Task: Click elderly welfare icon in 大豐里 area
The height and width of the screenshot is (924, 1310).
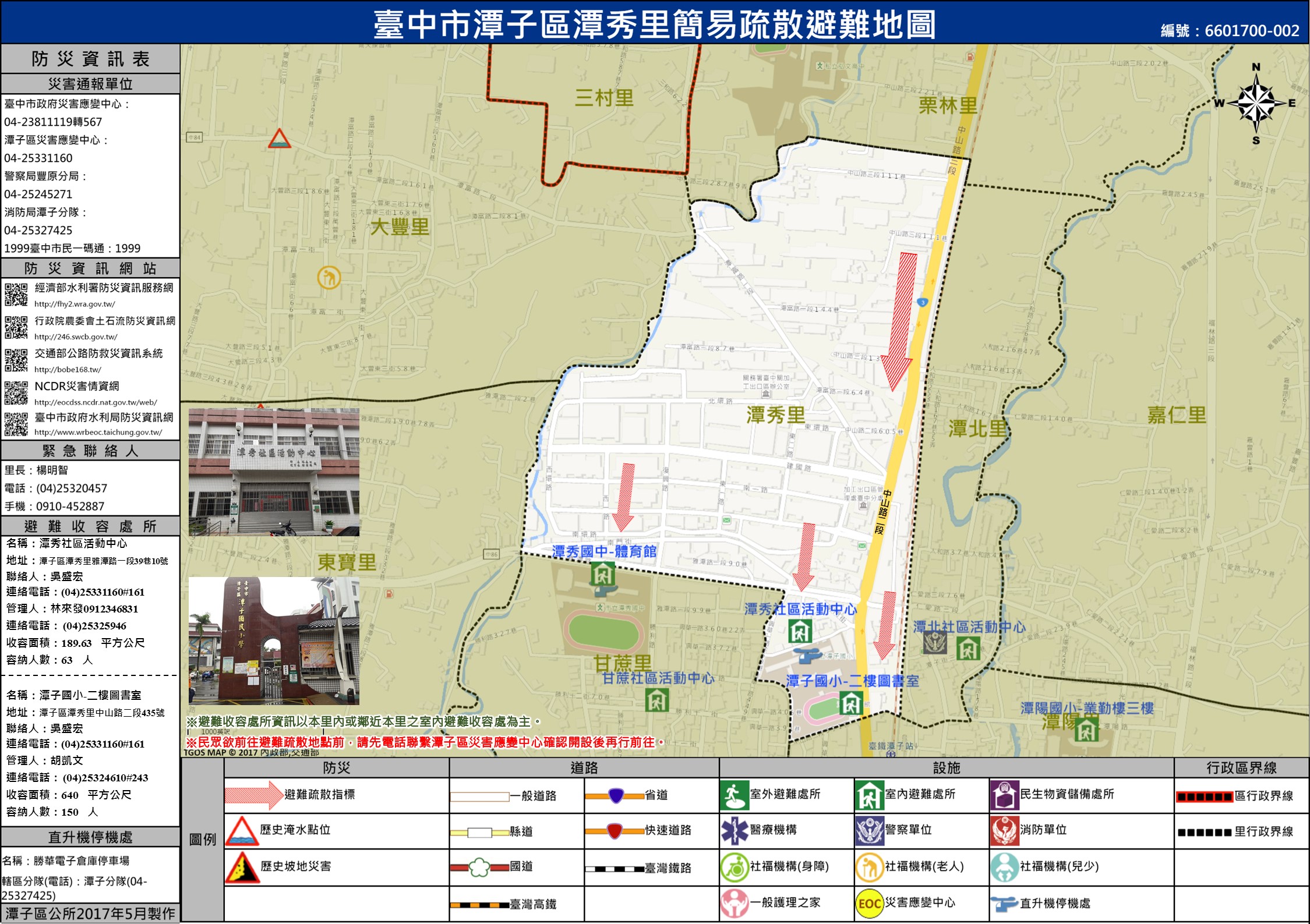Action: [329, 277]
